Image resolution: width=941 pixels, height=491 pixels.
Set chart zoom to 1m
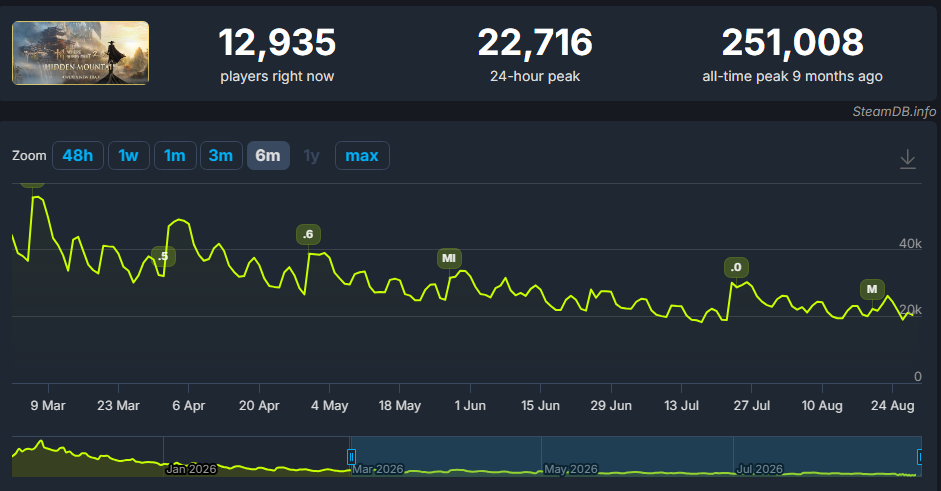pyautogui.click(x=175, y=155)
